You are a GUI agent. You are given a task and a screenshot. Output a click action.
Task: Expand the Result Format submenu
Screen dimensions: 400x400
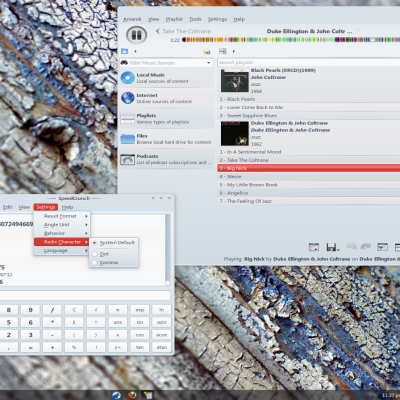(x=62, y=216)
